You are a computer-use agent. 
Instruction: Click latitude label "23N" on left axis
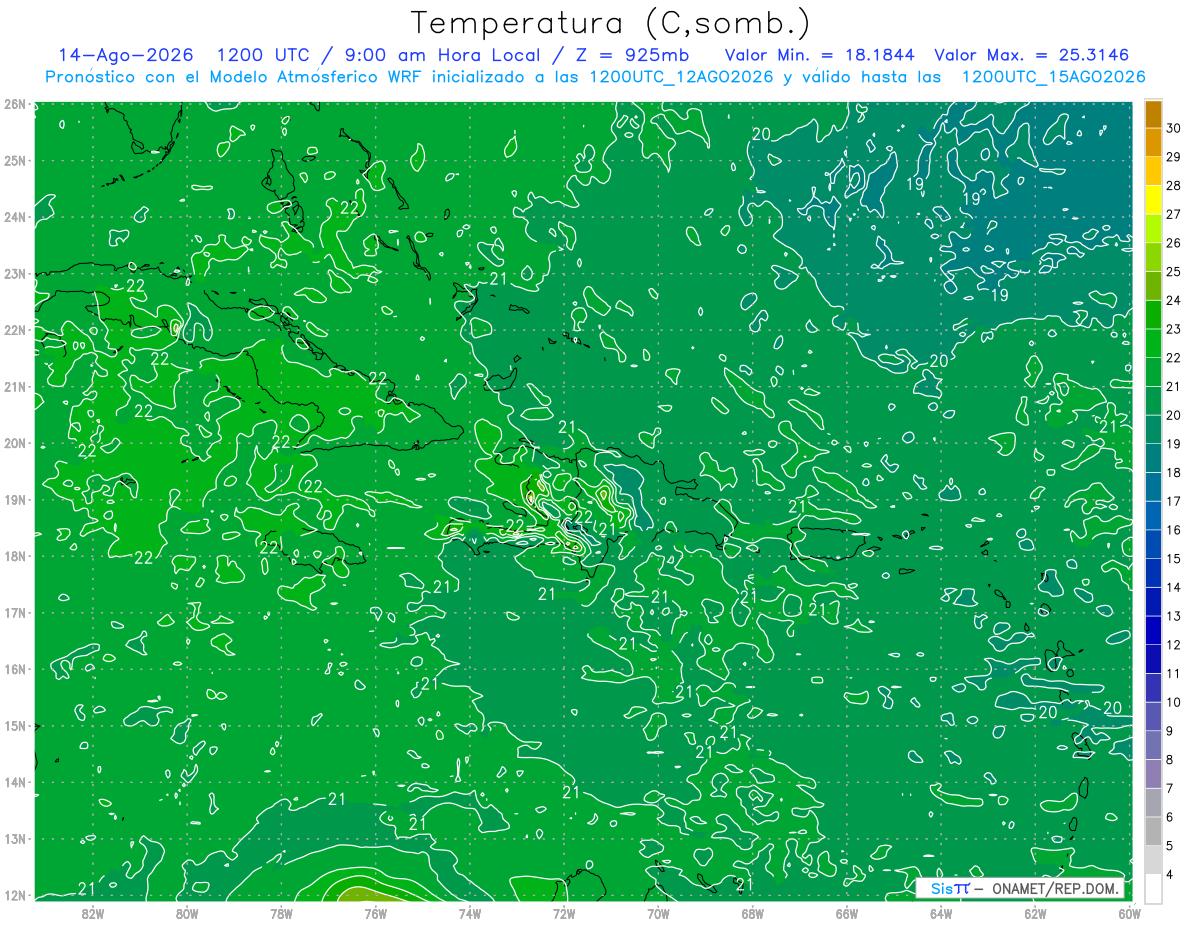point(15,273)
